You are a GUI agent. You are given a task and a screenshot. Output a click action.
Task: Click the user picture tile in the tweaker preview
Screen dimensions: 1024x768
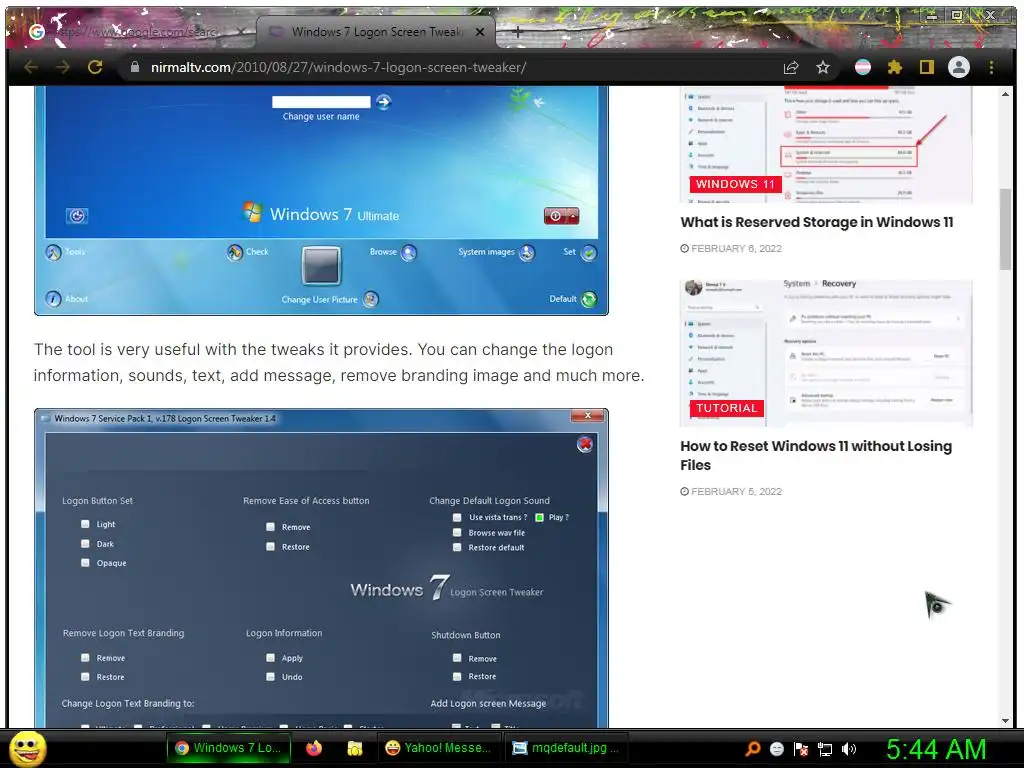tap(321, 266)
